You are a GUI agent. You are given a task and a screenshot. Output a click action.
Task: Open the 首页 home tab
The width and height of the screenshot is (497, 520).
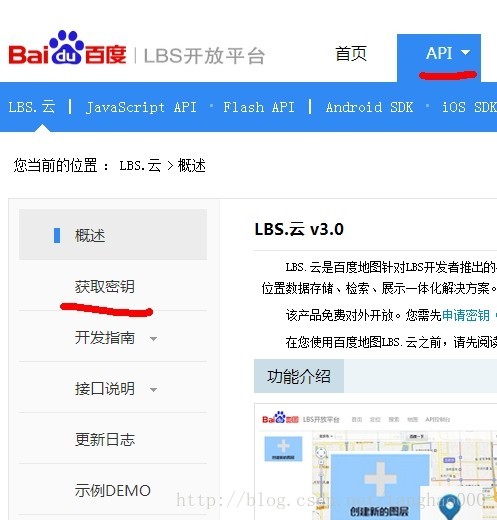(351, 54)
